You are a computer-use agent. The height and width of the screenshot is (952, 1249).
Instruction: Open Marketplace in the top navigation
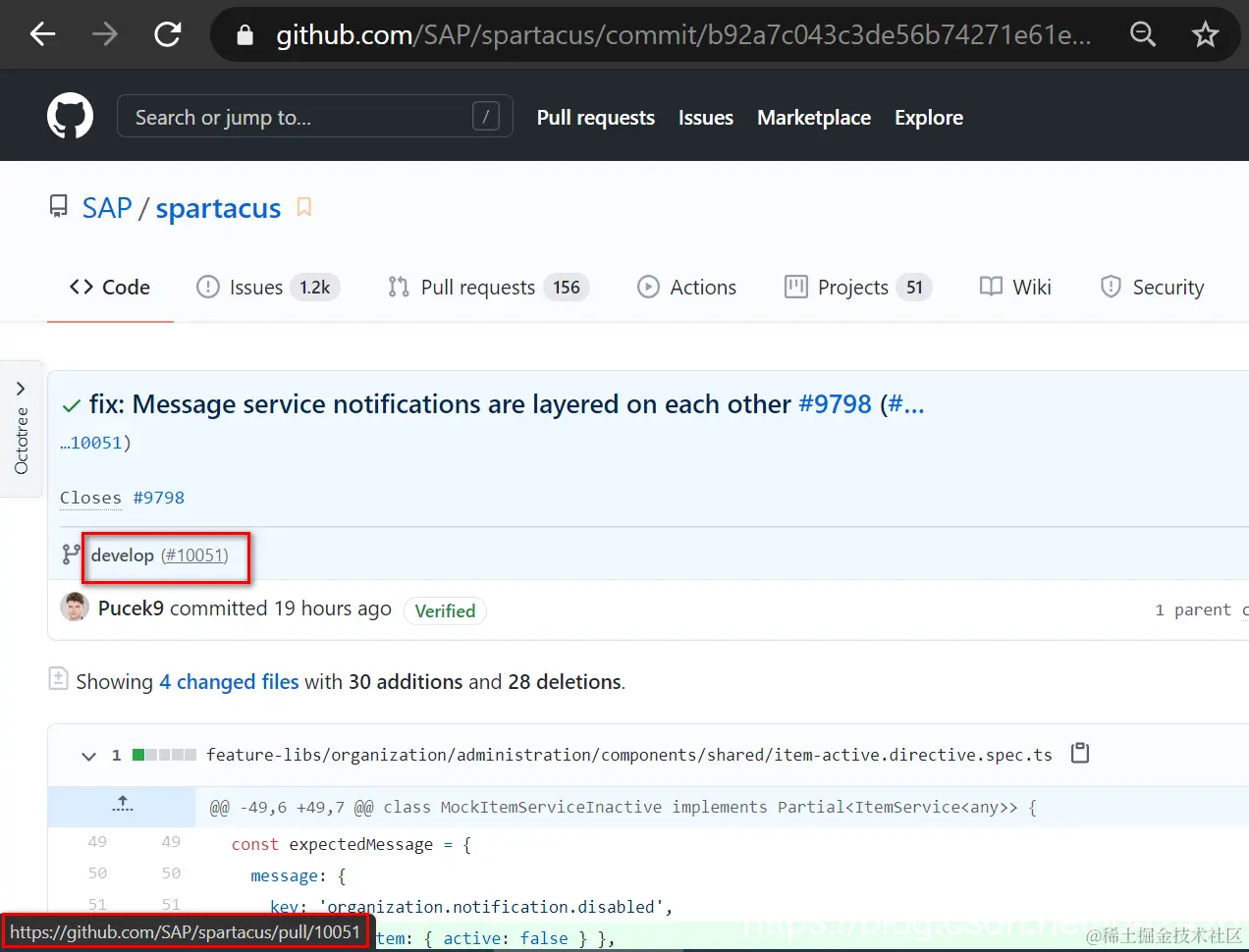point(813,118)
